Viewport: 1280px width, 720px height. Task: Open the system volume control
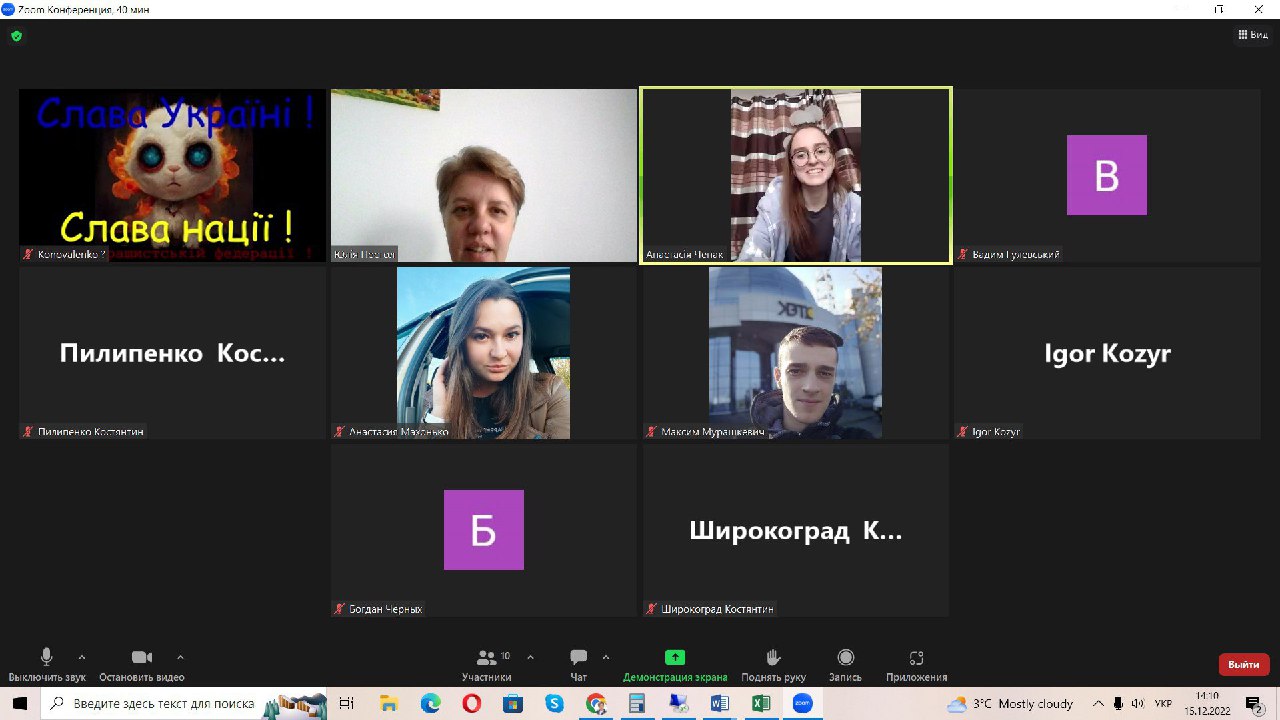pos(1138,704)
